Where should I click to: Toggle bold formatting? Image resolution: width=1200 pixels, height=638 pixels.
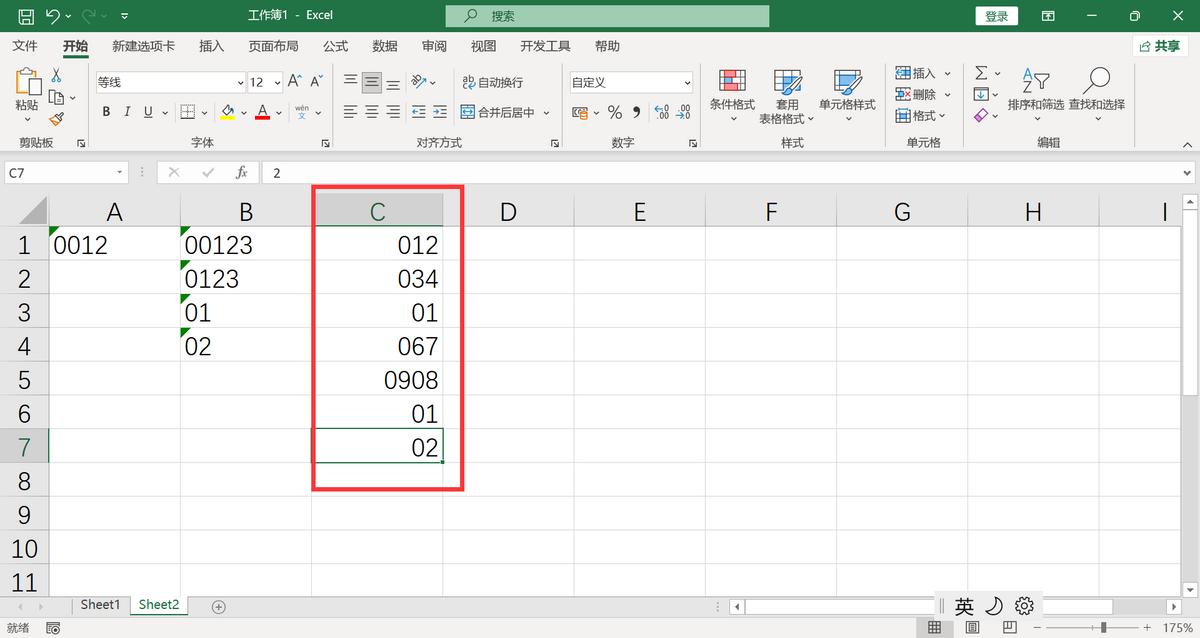pos(105,112)
